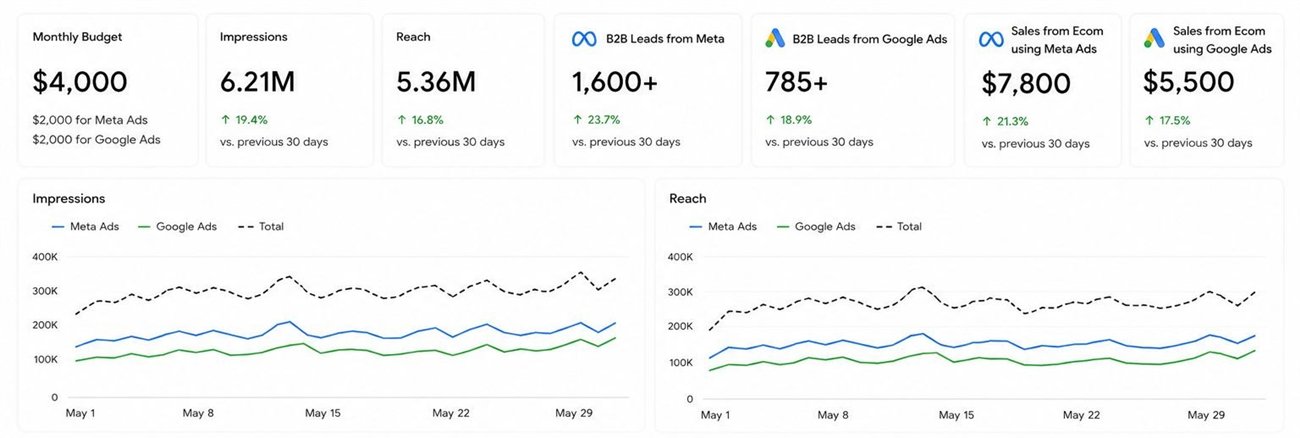This screenshot has width=1300, height=438.
Task: Click the 21.3% change indicator
Action: (1005, 121)
